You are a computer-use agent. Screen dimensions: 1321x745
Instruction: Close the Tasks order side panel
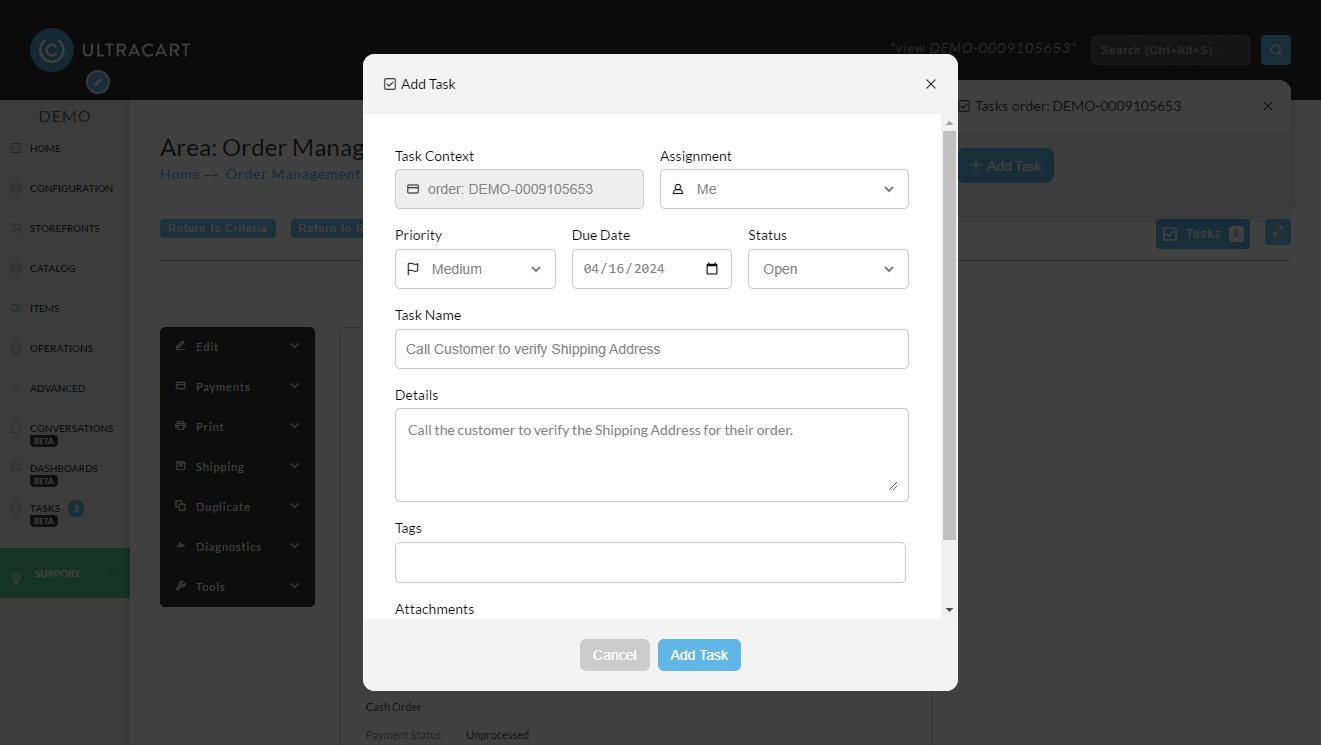[1268, 106]
